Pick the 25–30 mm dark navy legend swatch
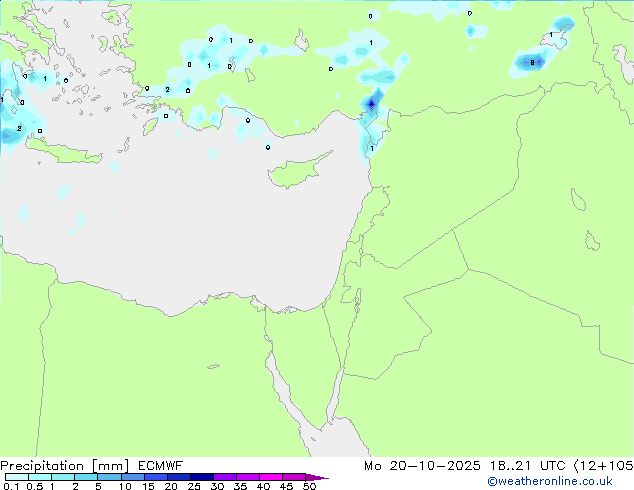The width and height of the screenshot is (634, 490). tap(201, 477)
